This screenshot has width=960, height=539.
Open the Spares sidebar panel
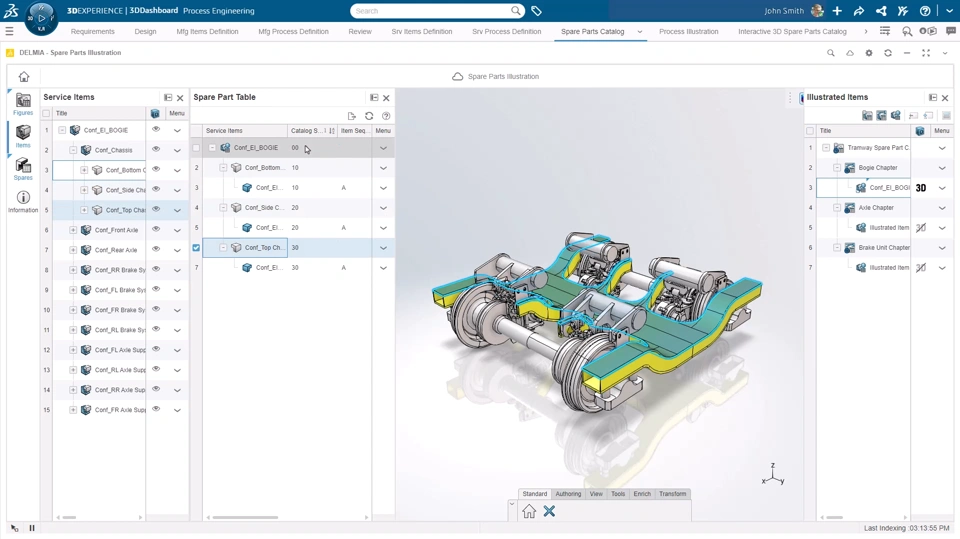pos(23,168)
